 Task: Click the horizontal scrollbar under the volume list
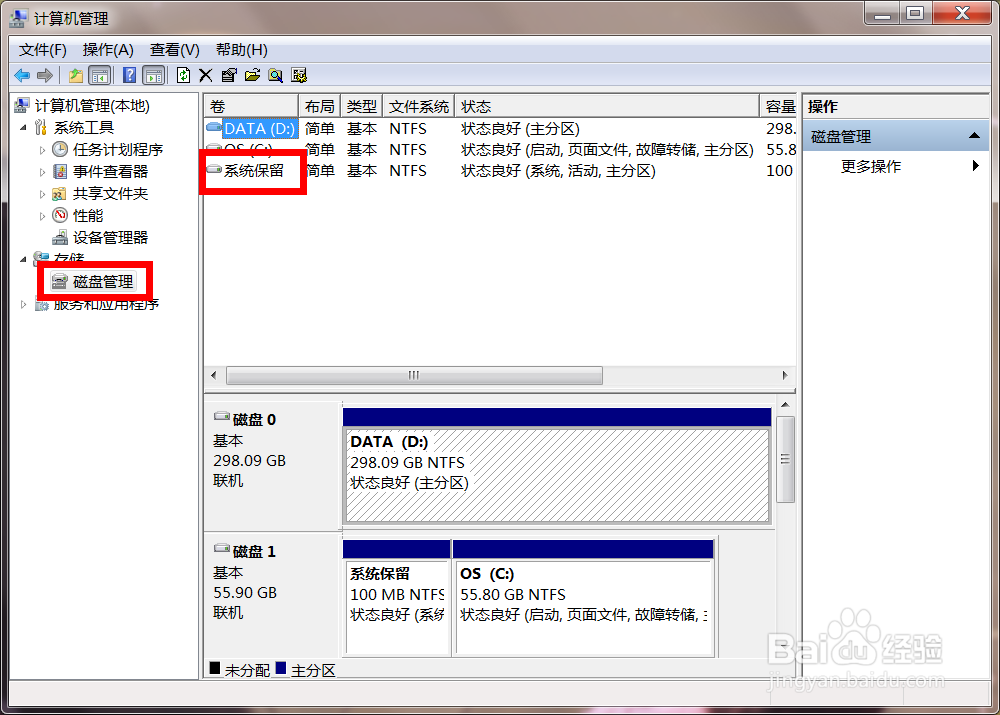[x=414, y=375]
